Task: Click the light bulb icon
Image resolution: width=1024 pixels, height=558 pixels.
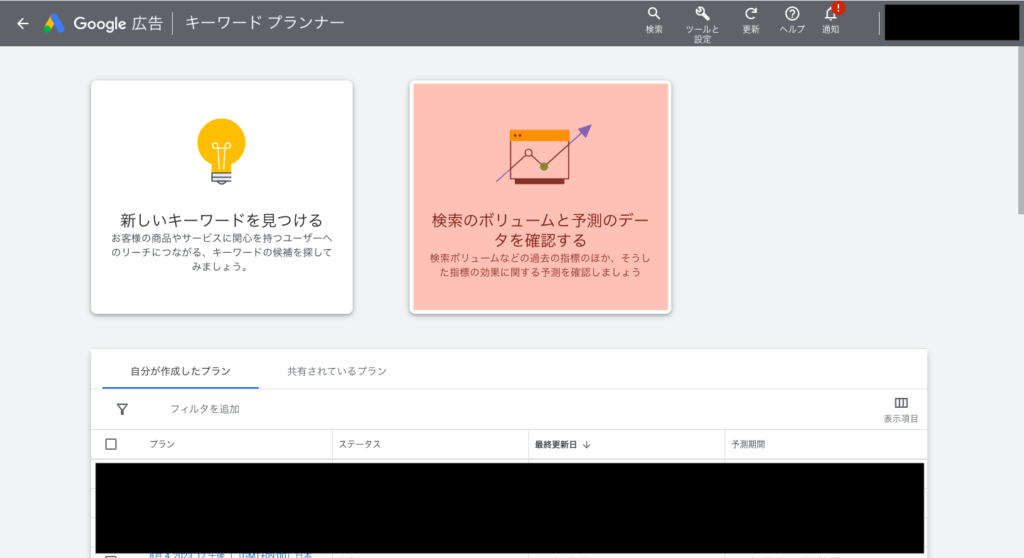Action: 221,152
